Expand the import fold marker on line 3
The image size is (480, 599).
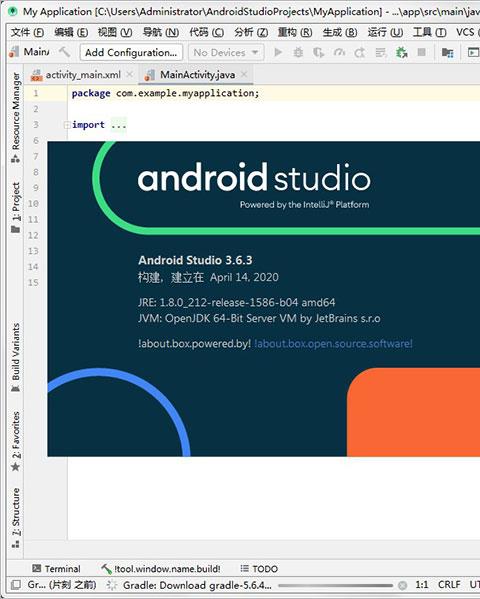click(x=67, y=125)
